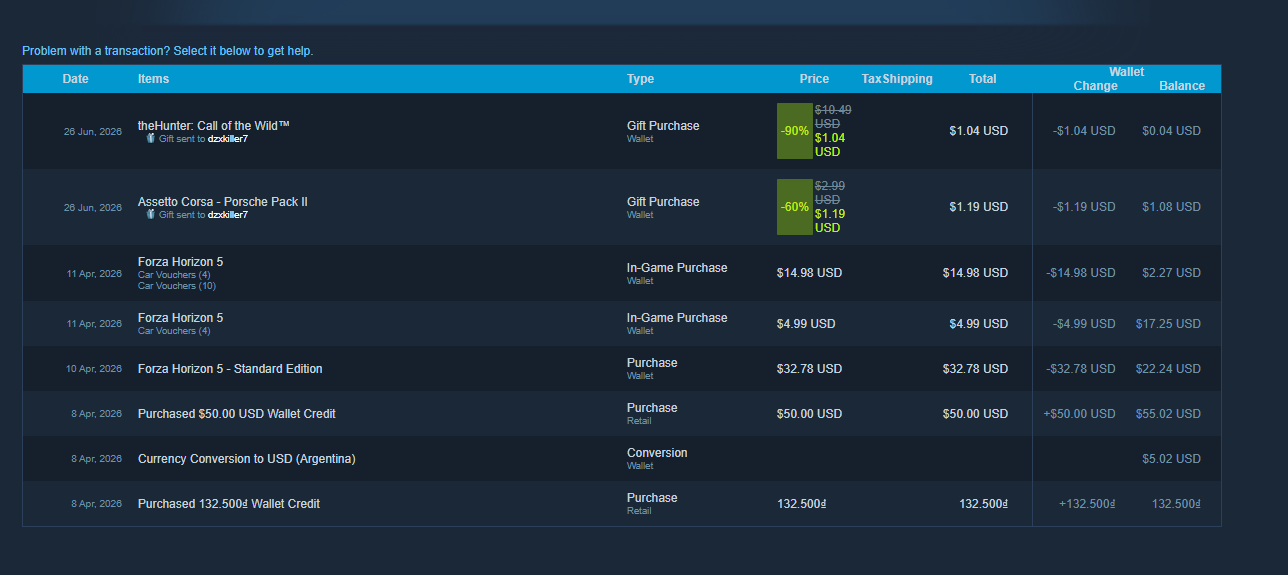Click the $1.04 USD total for theHunter

978,131
